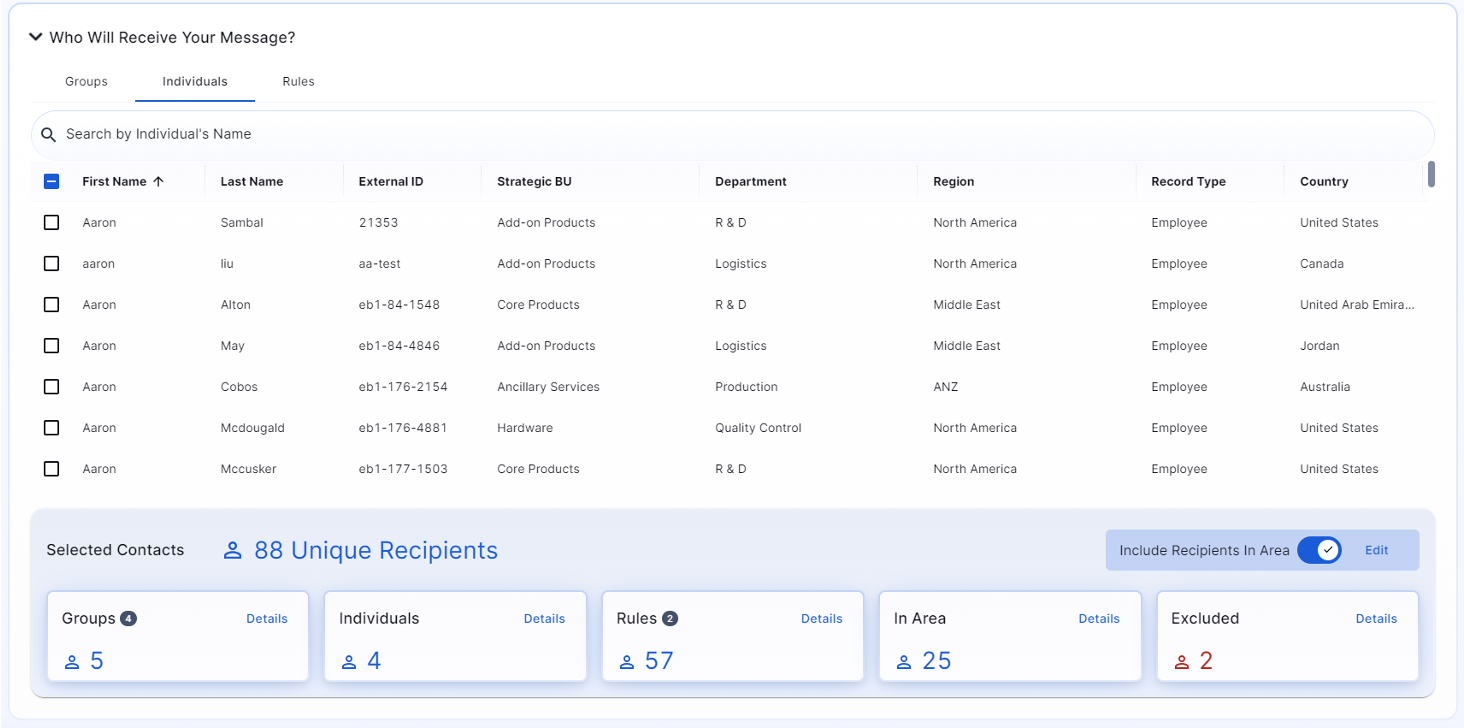
Task: Click the search magnifier icon
Action: click(48, 135)
